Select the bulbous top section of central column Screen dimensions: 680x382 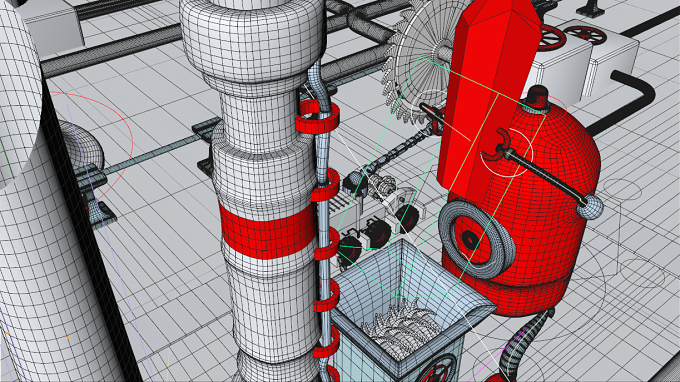(x=252, y=43)
